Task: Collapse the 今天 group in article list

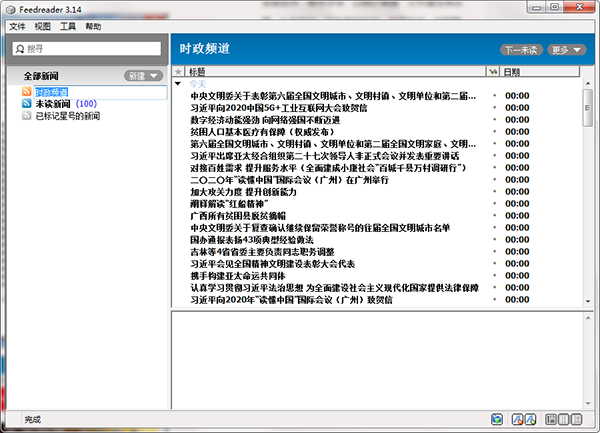Action: coord(180,84)
